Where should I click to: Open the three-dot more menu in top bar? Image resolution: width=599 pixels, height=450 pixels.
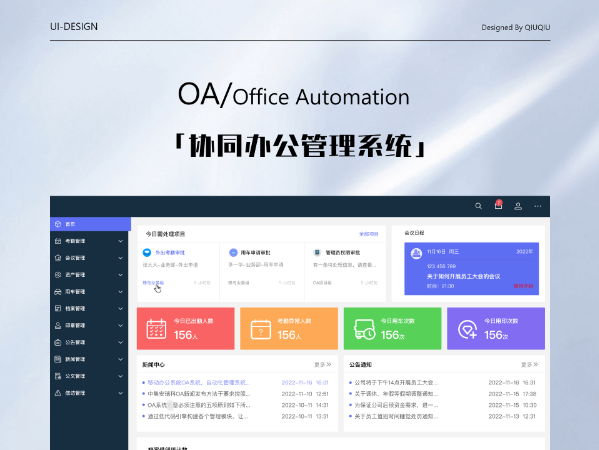[538, 206]
